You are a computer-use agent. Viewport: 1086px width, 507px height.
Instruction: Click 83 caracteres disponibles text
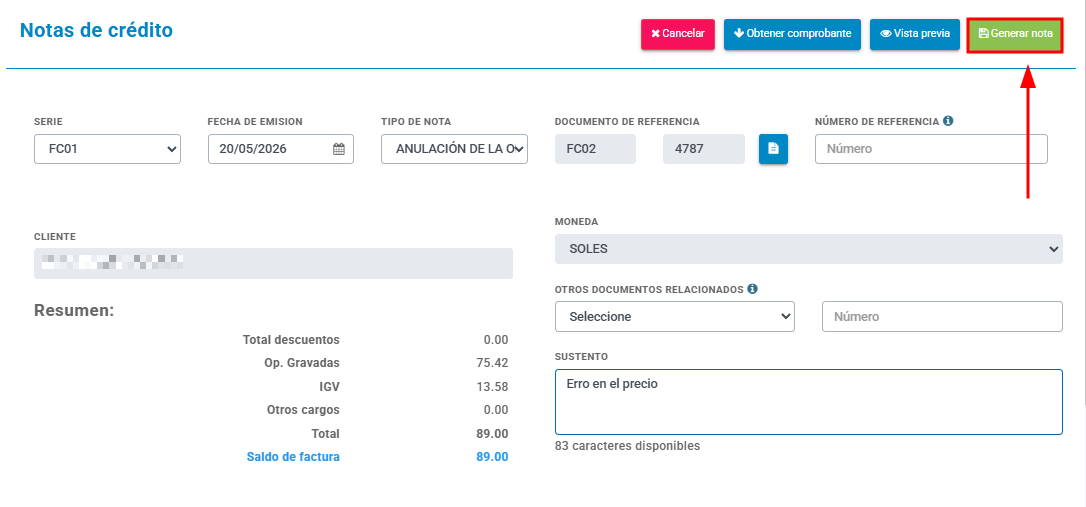click(x=627, y=445)
